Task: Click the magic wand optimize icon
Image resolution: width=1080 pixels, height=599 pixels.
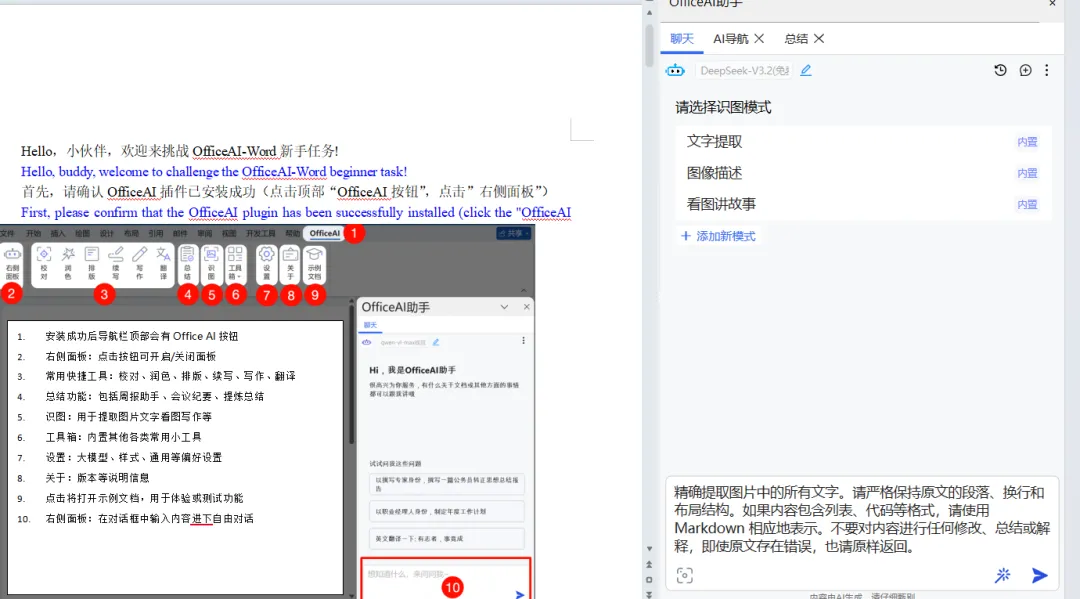Action: coord(1003,575)
